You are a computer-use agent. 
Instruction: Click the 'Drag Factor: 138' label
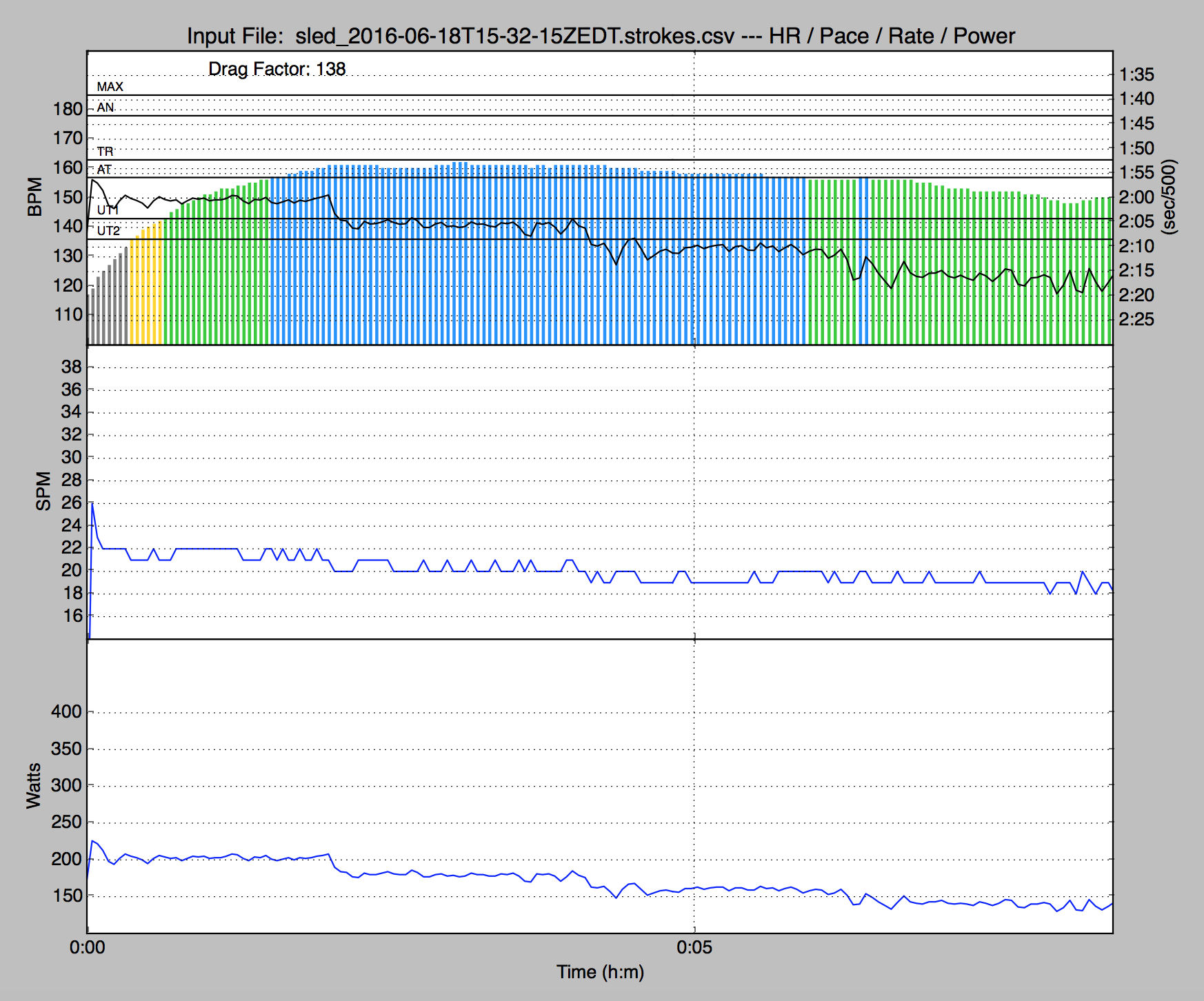coord(277,69)
